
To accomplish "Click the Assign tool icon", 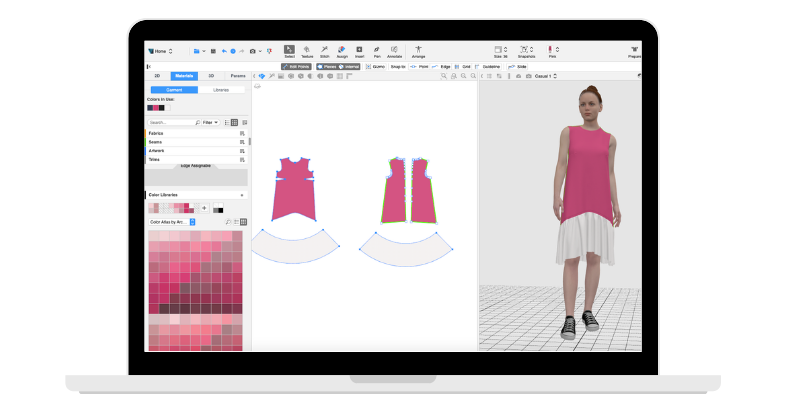I will [342, 51].
